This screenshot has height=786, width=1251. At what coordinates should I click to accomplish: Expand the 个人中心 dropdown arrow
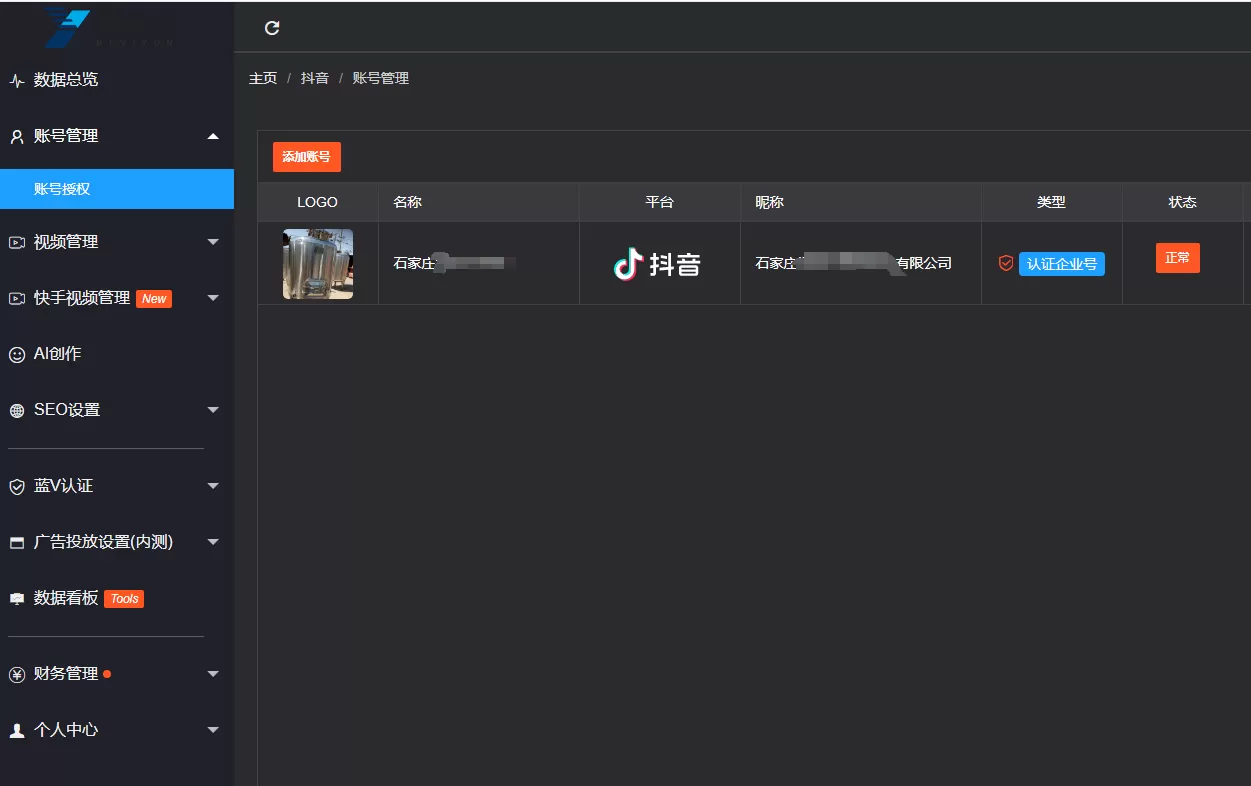click(x=213, y=730)
